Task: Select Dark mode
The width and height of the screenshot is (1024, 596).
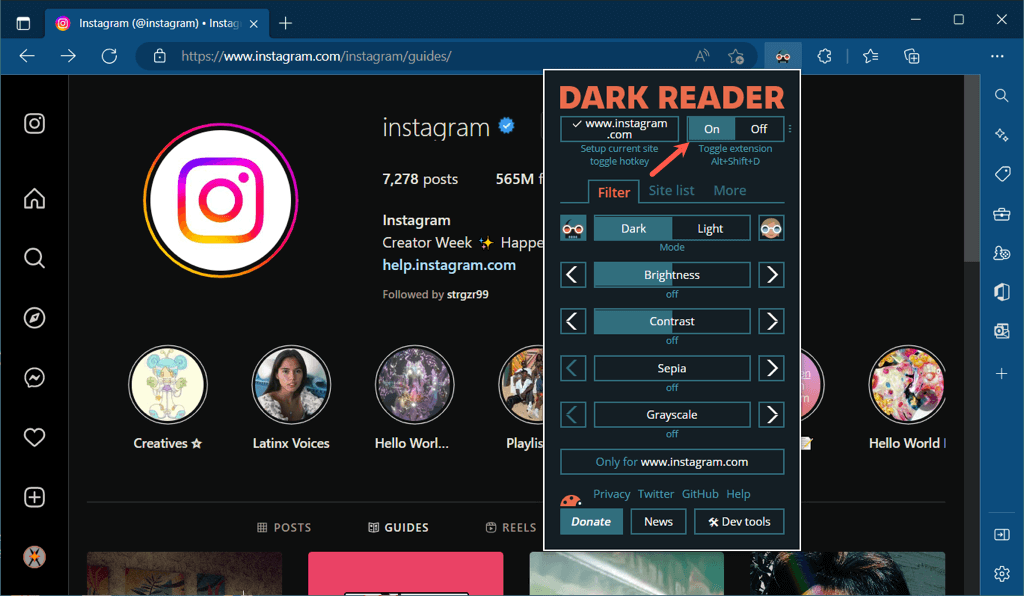Action: point(633,228)
